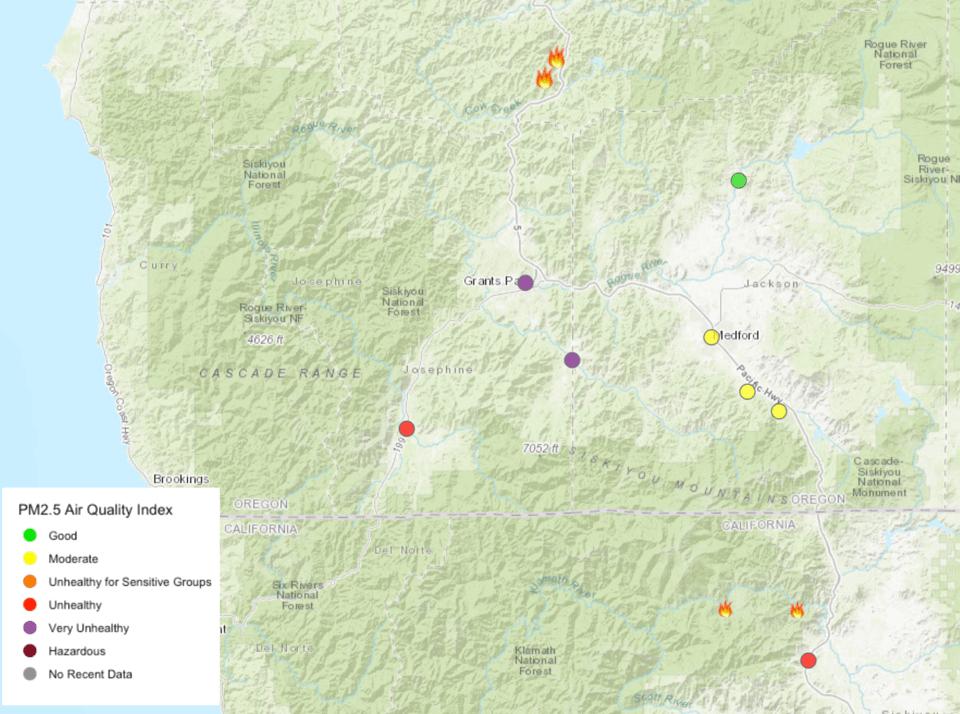Click the green Good legend swatch
Image resolution: width=960 pixels, height=714 pixels.
(29, 536)
